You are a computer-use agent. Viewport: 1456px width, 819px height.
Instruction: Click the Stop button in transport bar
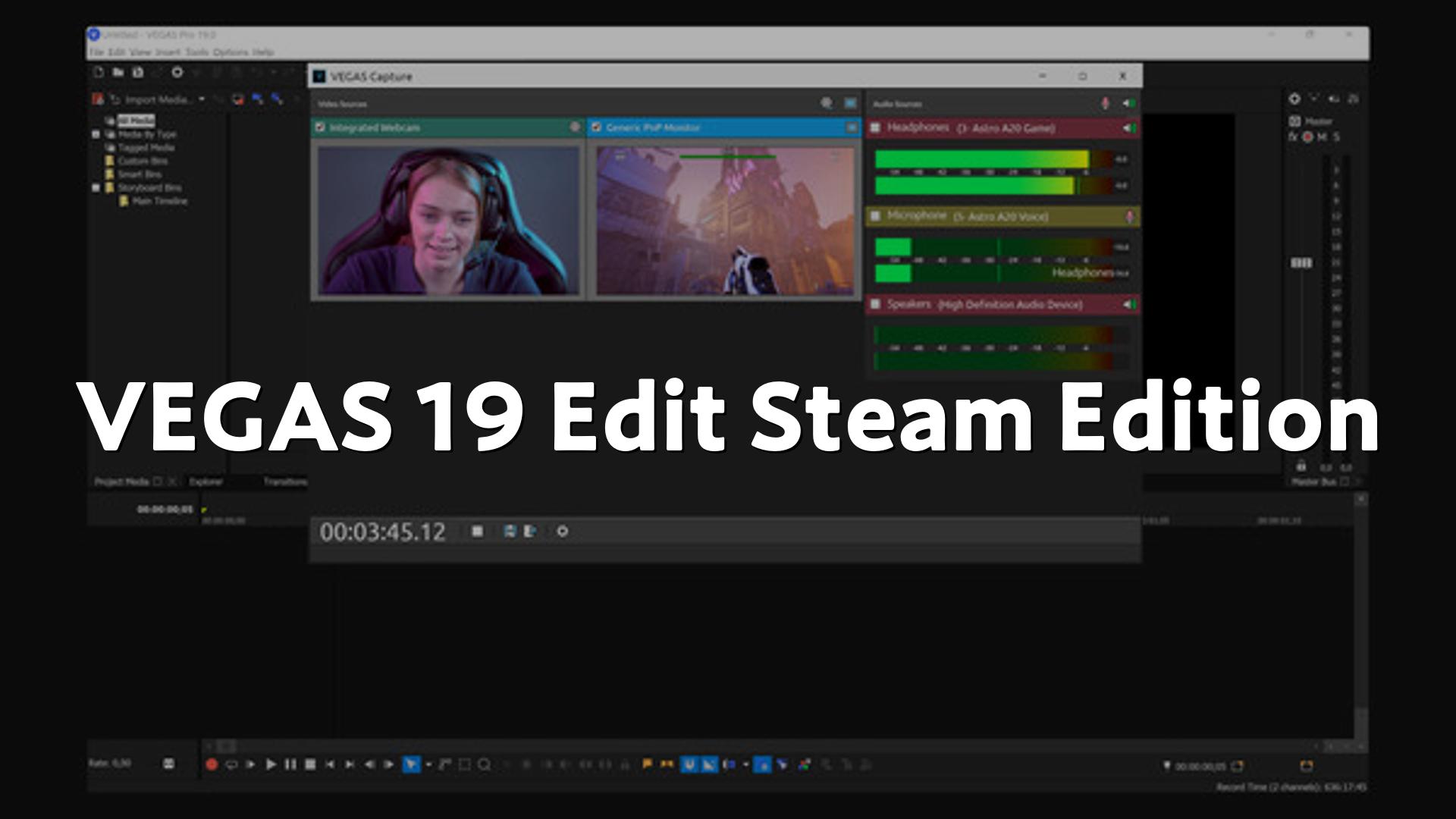click(x=310, y=764)
